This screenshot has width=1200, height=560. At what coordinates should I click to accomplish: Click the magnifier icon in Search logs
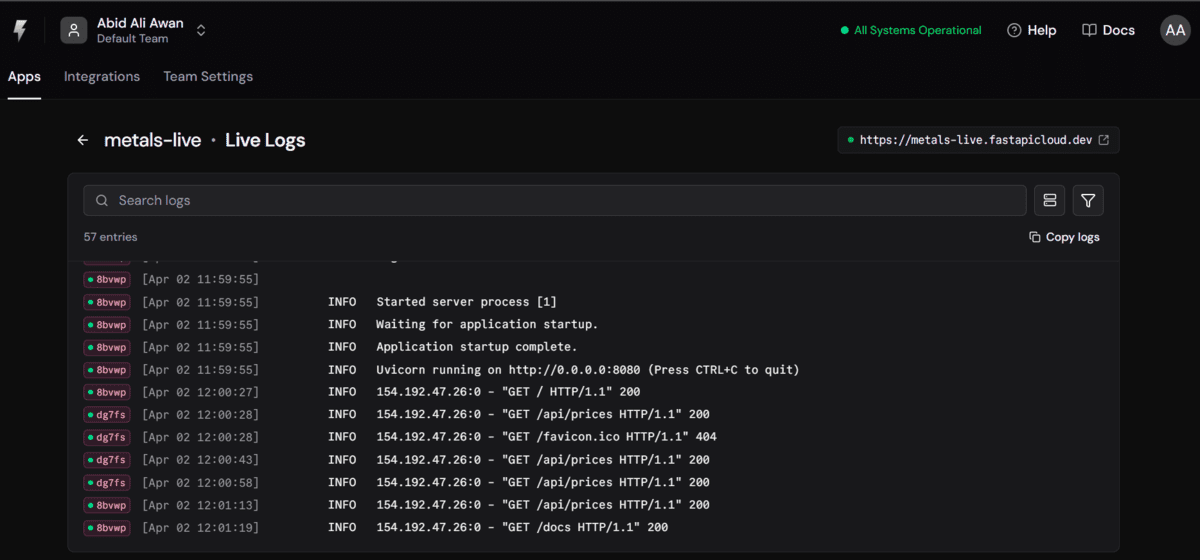pyautogui.click(x=102, y=200)
